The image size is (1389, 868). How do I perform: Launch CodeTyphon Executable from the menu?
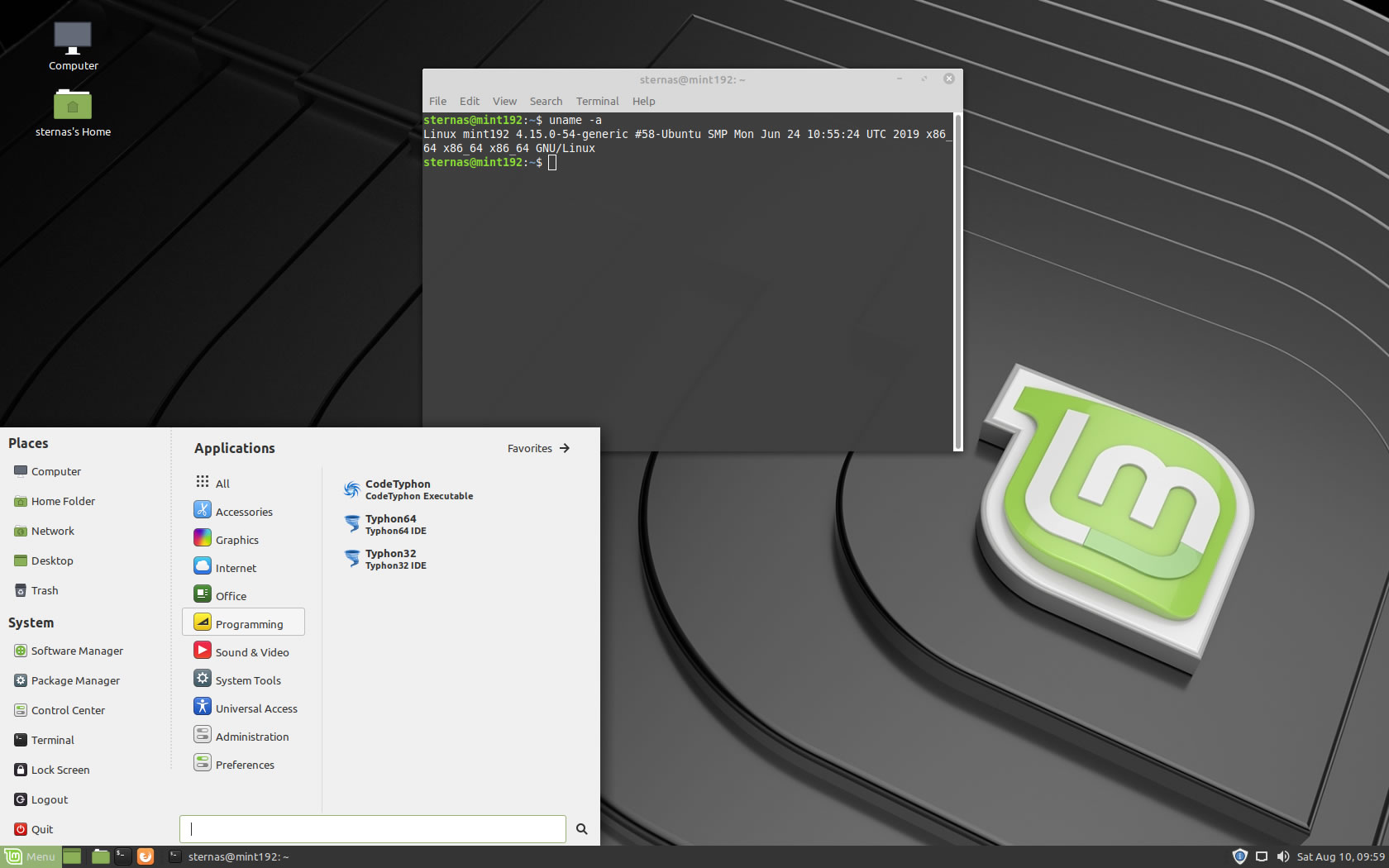point(408,489)
